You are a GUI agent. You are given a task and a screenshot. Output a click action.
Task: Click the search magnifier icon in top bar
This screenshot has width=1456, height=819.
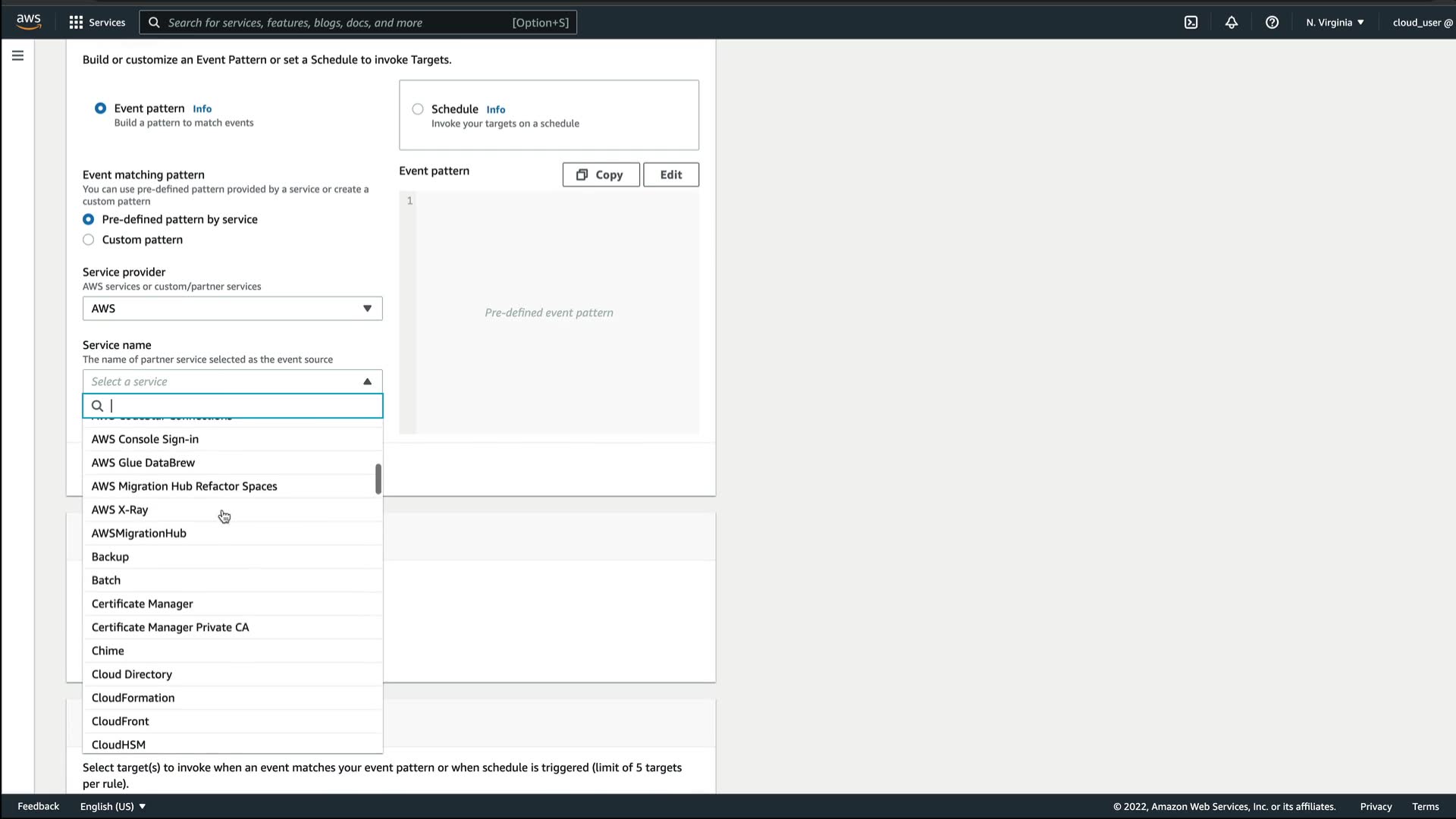(154, 23)
